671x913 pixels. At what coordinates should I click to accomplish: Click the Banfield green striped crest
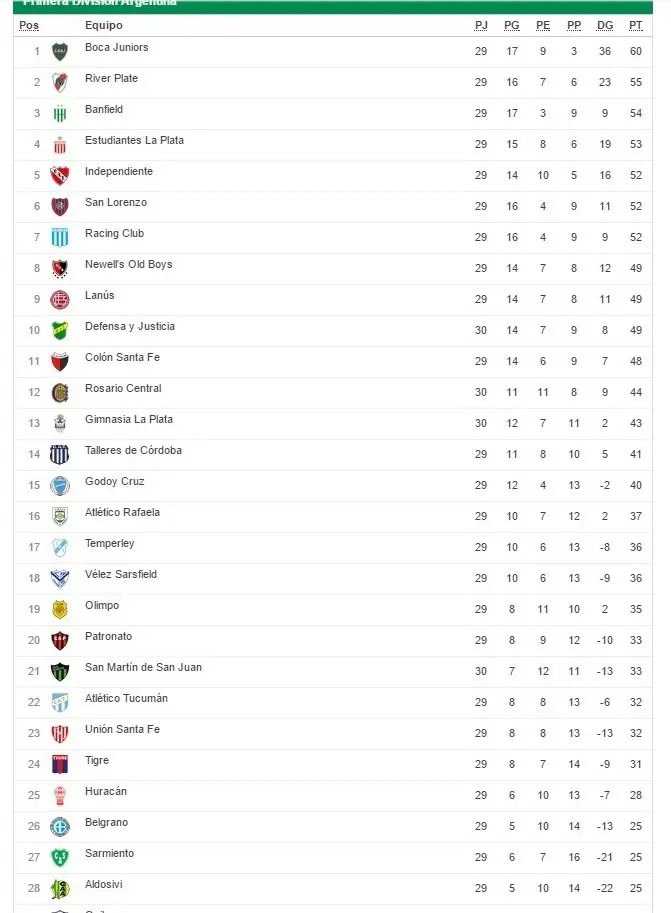point(60,114)
